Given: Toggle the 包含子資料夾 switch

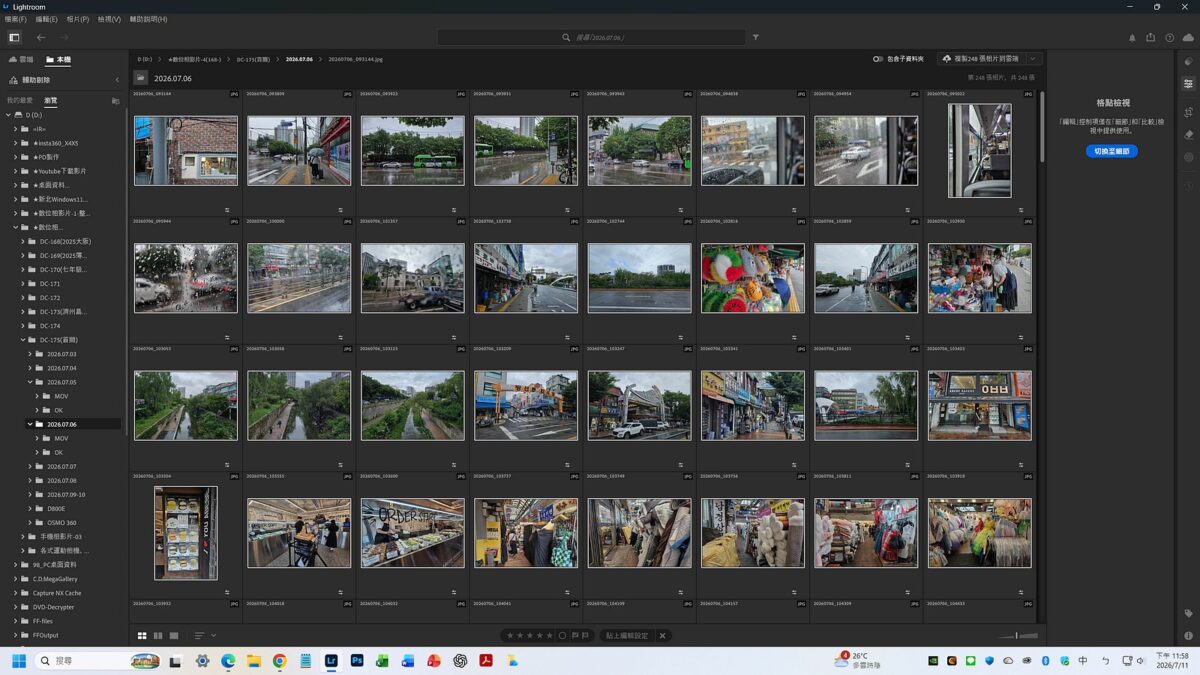Looking at the screenshot, I should tap(878, 59).
